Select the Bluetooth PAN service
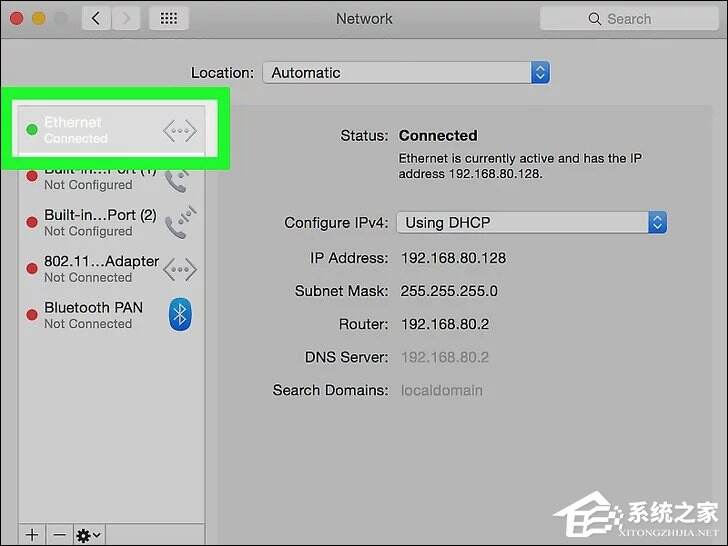 (111, 315)
